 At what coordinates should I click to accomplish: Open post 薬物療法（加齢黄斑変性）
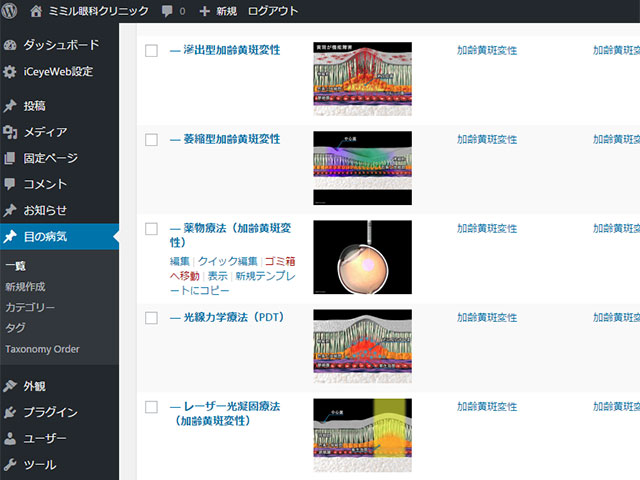[x=231, y=235]
